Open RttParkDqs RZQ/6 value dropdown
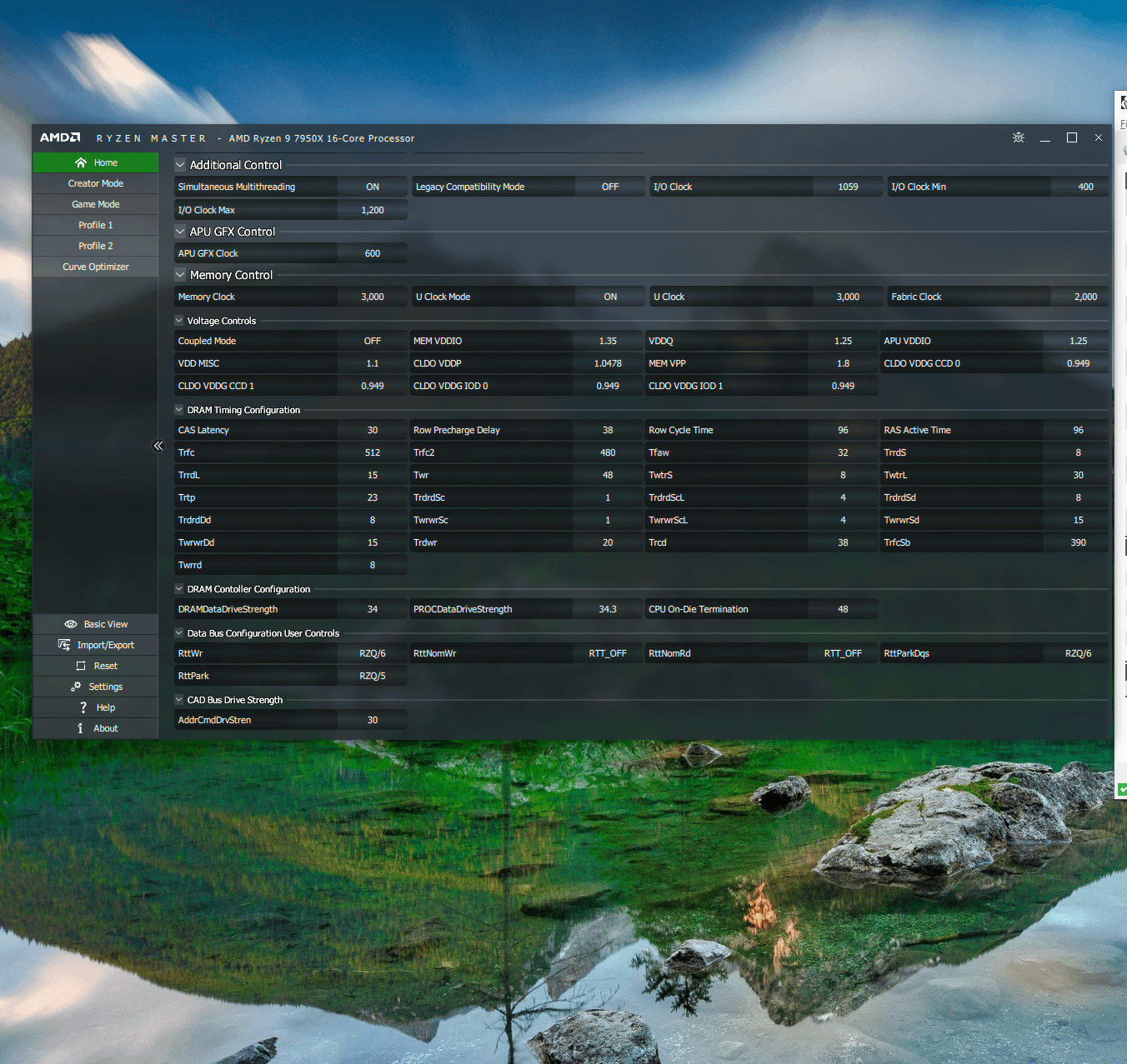Image resolution: width=1127 pixels, height=1064 pixels. click(x=1078, y=653)
